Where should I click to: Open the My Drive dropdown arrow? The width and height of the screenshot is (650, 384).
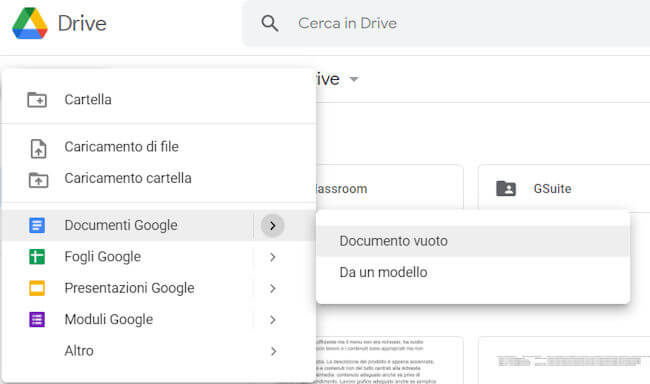(x=354, y=79)
